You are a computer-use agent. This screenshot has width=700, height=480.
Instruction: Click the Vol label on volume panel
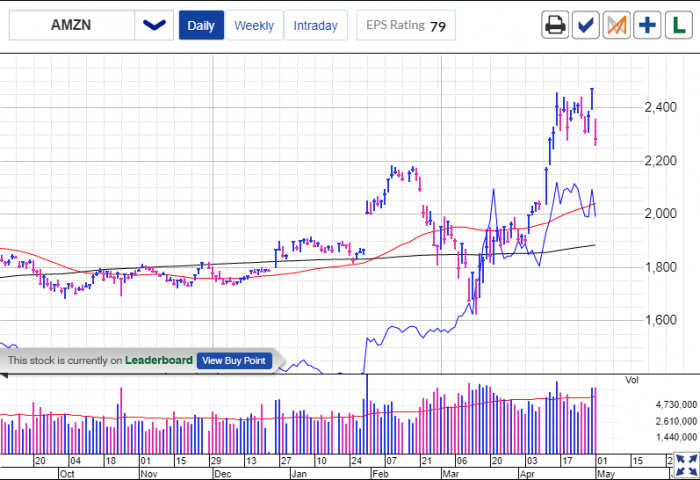coord(631,380)
